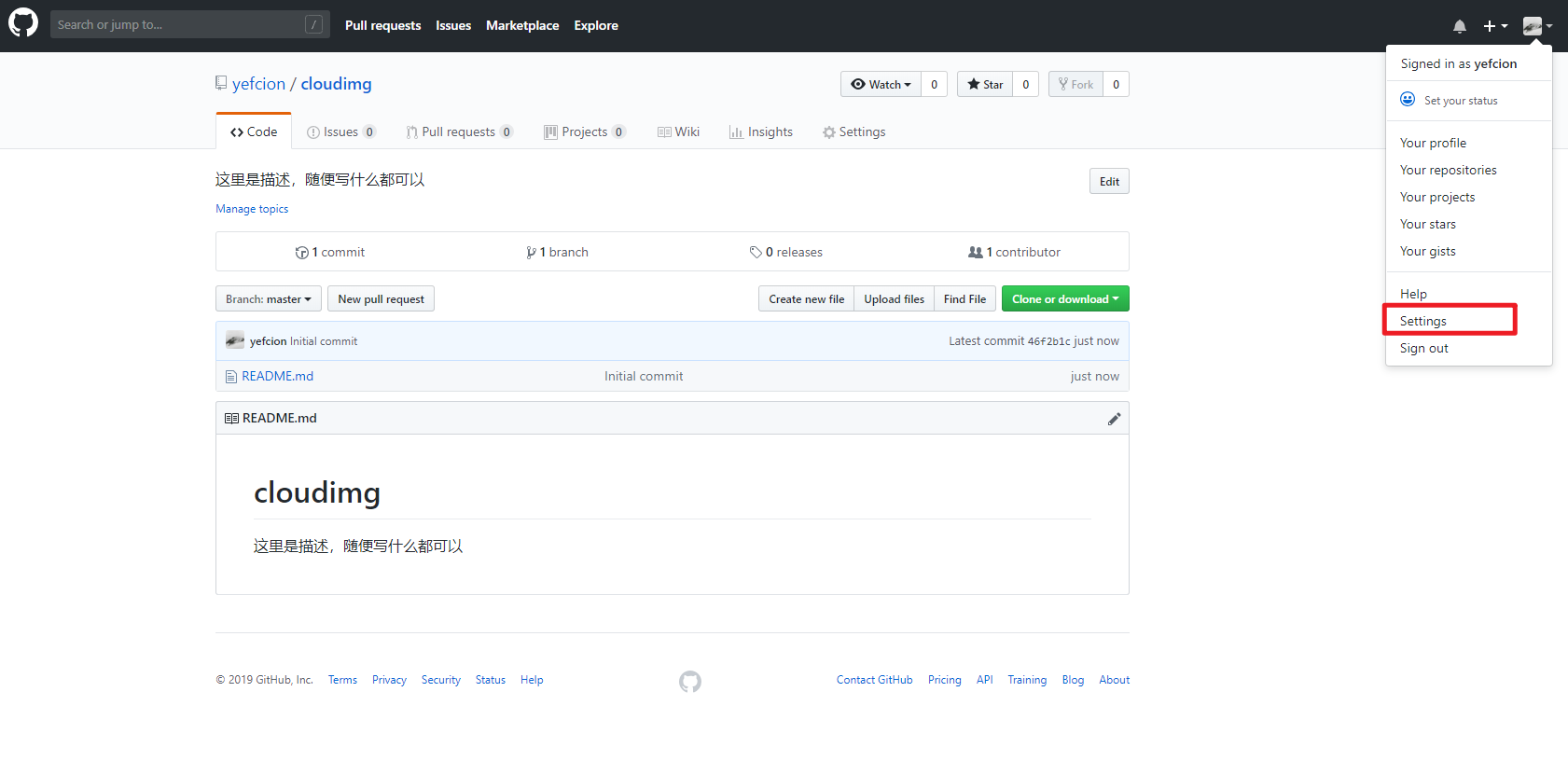Open cloudimg repository title link

click(336, 84)
